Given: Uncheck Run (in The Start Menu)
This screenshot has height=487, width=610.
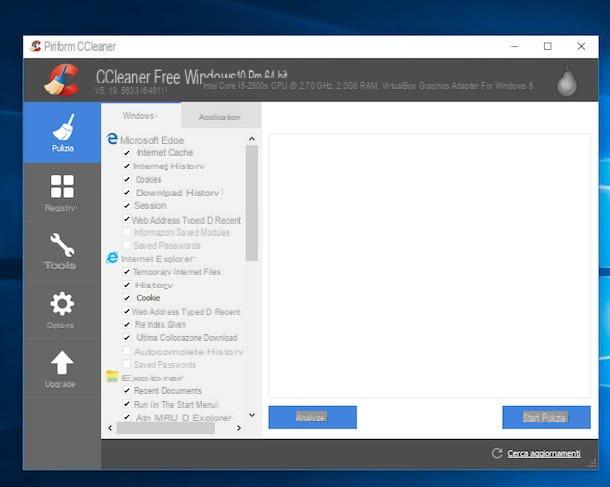Looking at the screenshot, I should (127, 405).
